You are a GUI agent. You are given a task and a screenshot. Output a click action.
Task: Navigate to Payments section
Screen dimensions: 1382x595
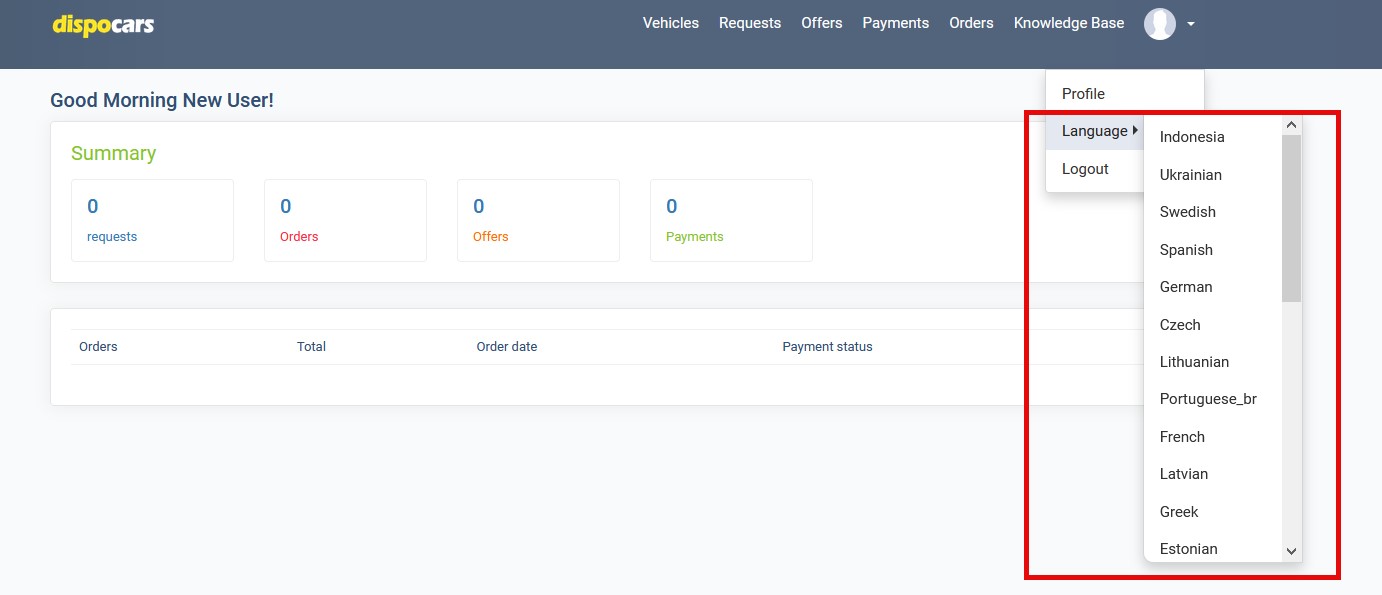(895, 23)
